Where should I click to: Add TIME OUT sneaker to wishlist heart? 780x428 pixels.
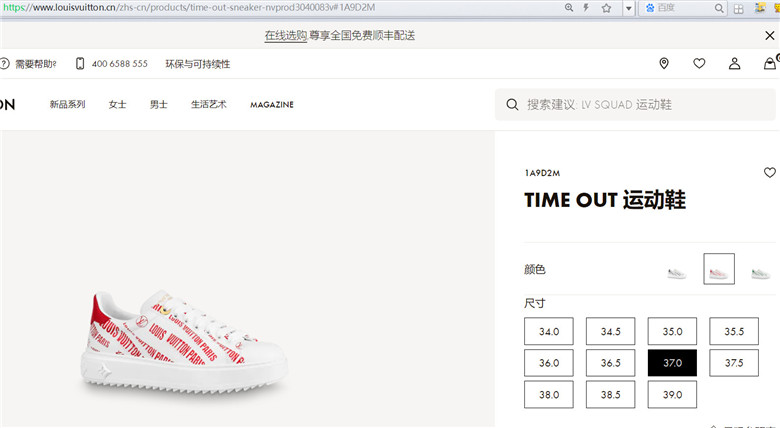(770, 172)
